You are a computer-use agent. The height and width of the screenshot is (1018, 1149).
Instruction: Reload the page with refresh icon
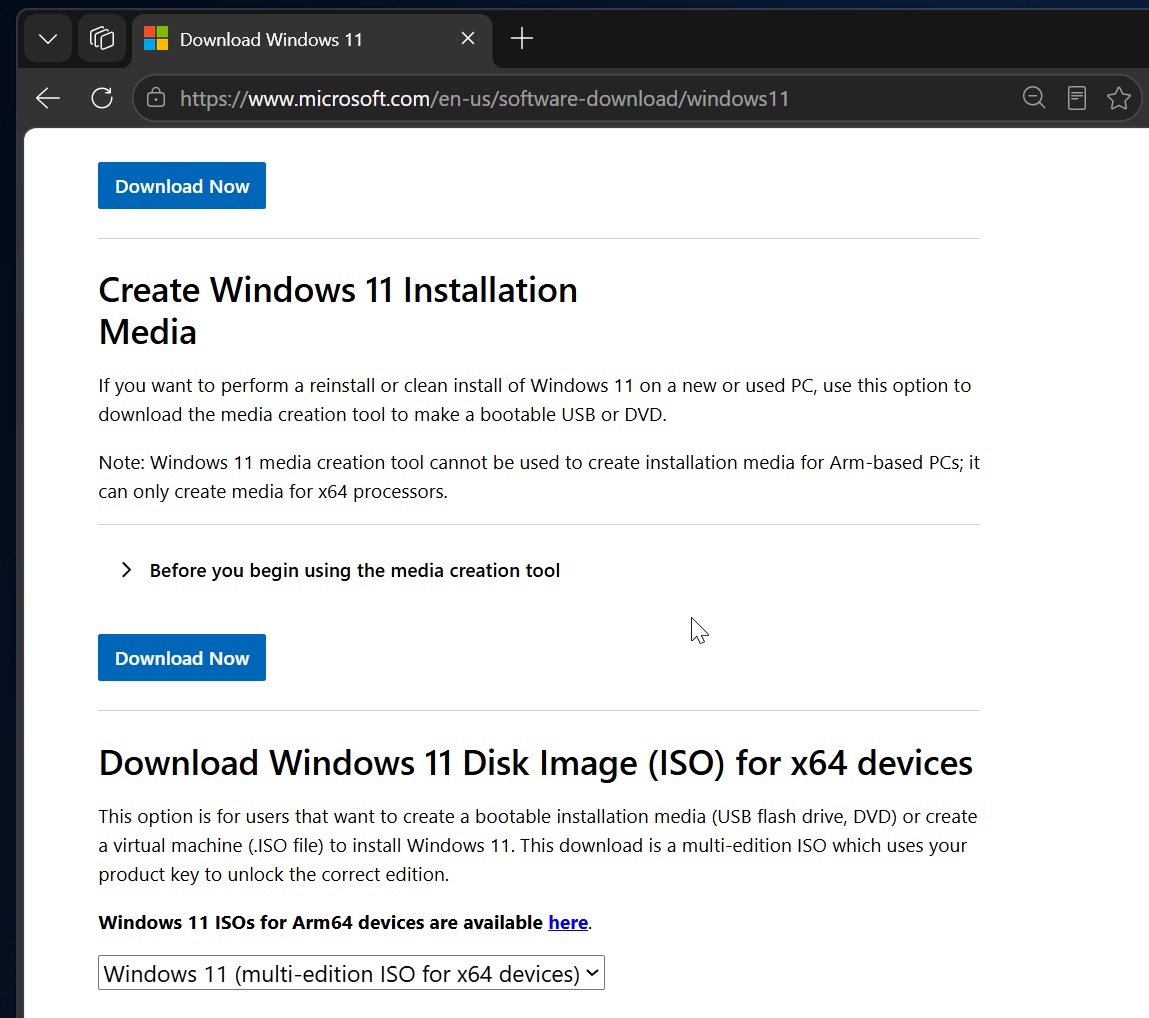(102, 98)
